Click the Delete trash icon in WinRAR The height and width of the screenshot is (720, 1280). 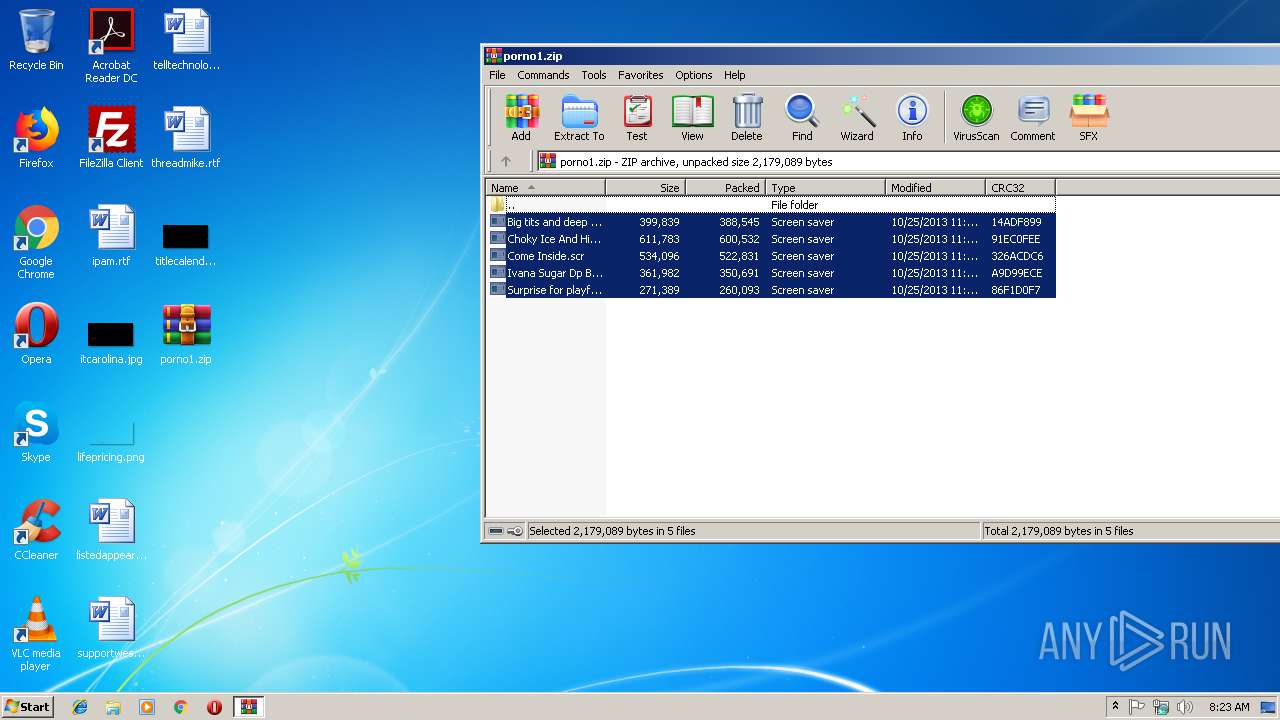point(746,118)
